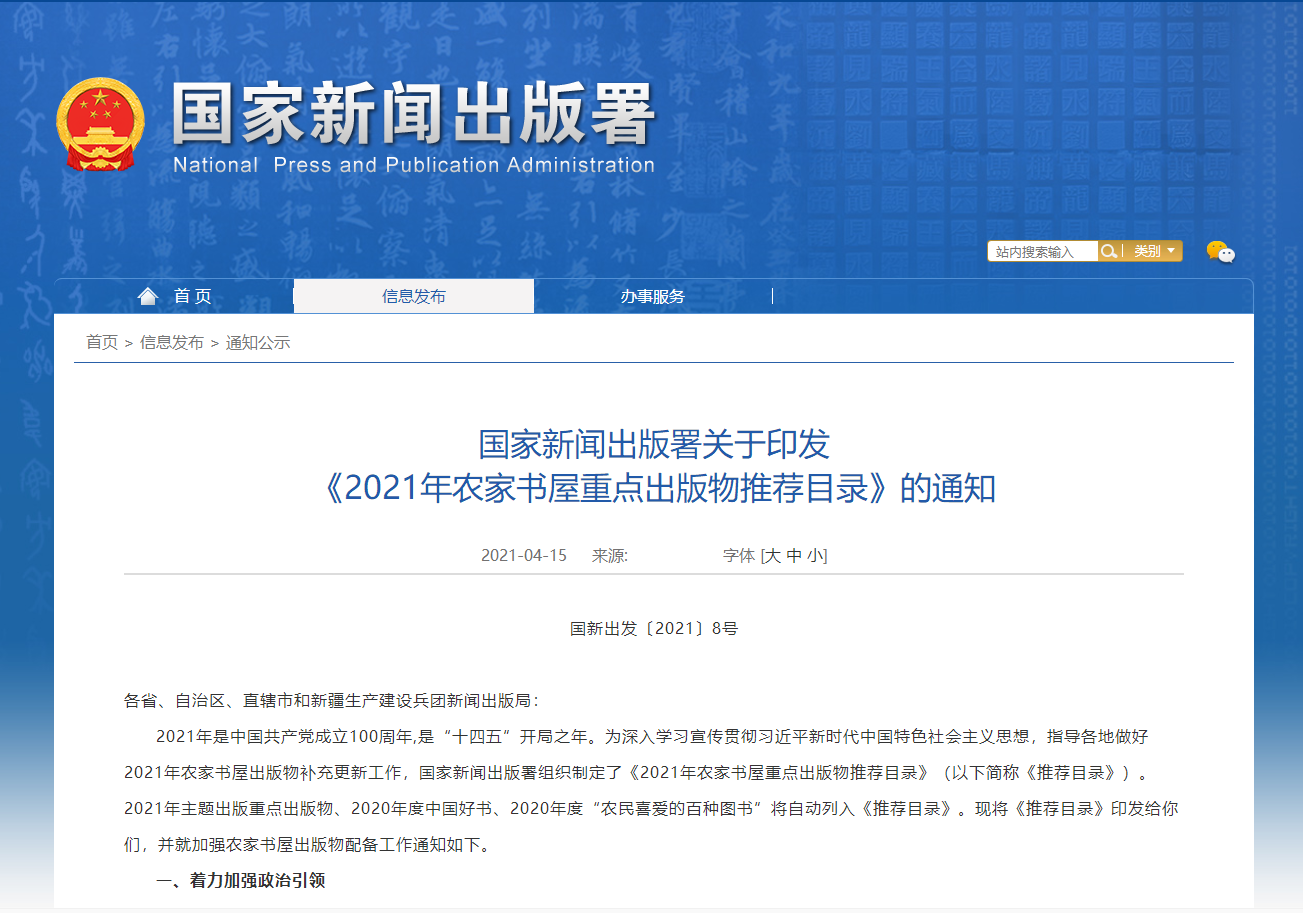Switch to the 信息发布 navigation tab
The height and width of the screenshot is (913, 1303).
coord(413,296)
